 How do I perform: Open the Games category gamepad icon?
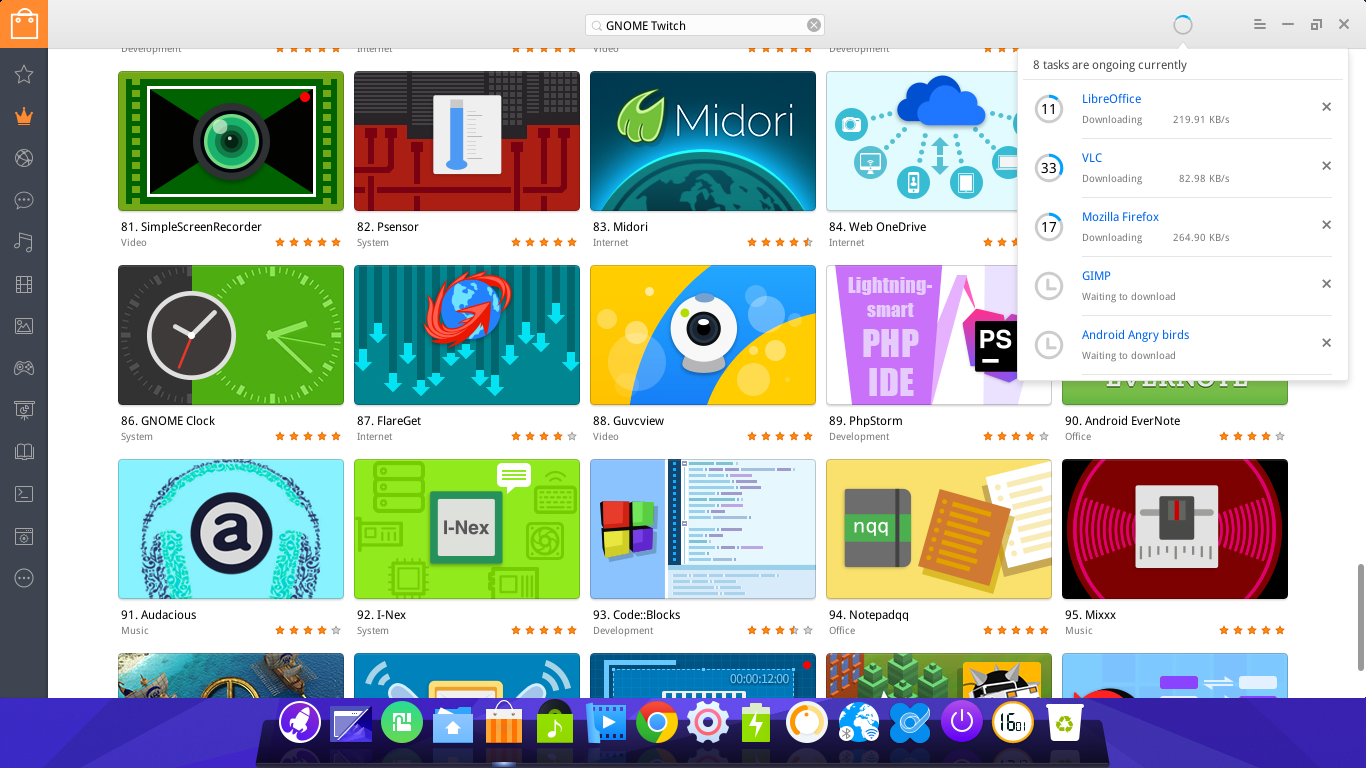[24, 368]
